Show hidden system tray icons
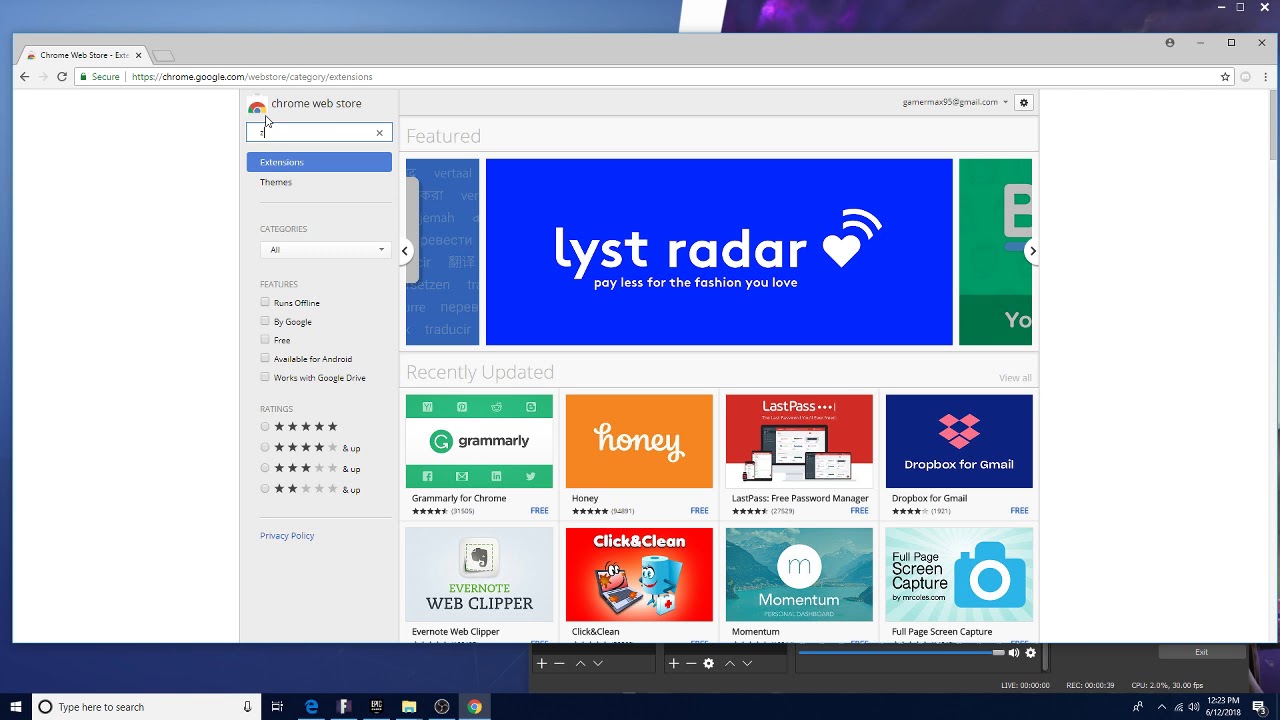This screenshot has height=720, width=1280. [x=1162, y=707]
